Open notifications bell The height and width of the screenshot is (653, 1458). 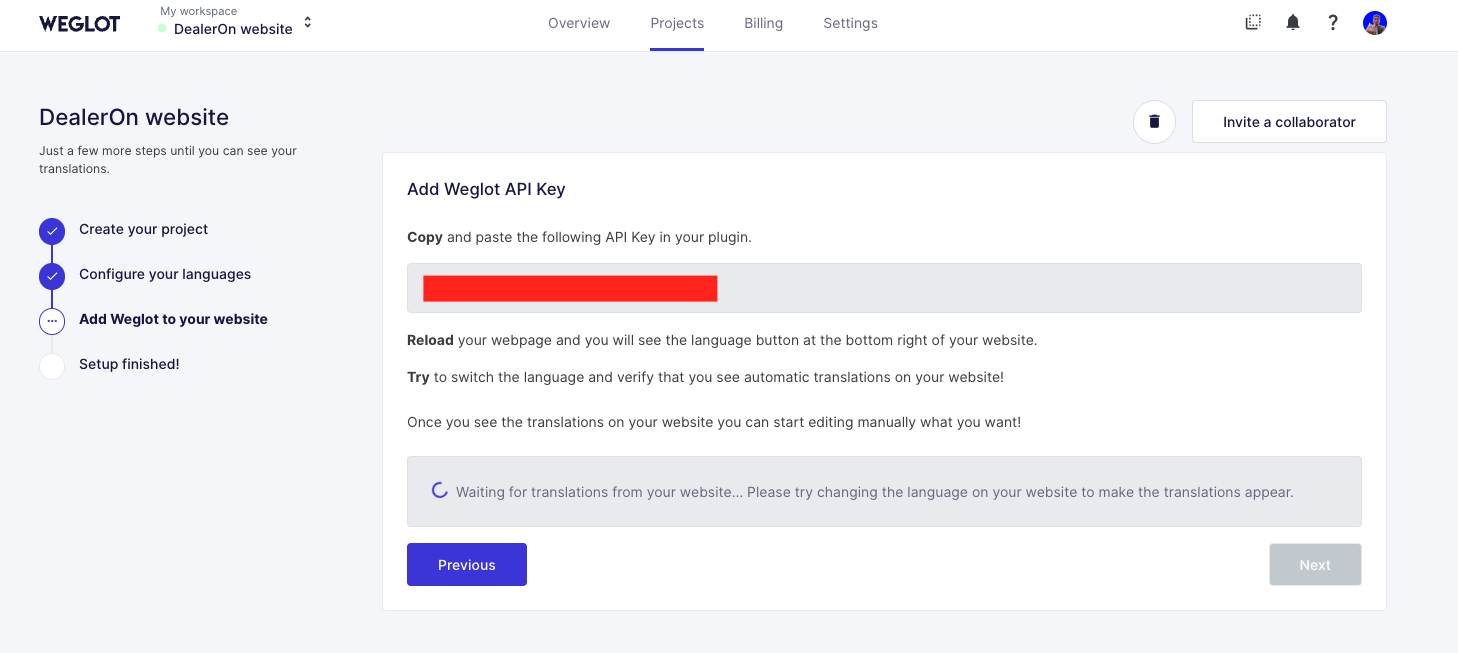coord(1293,22)
